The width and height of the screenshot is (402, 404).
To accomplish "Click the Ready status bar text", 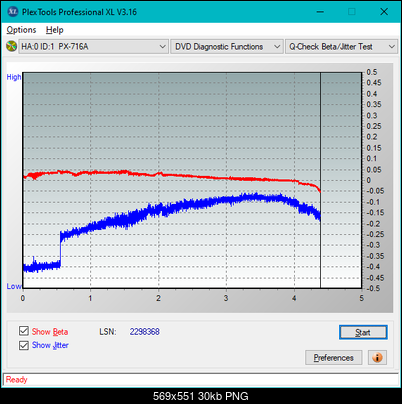I will [17, 380].
